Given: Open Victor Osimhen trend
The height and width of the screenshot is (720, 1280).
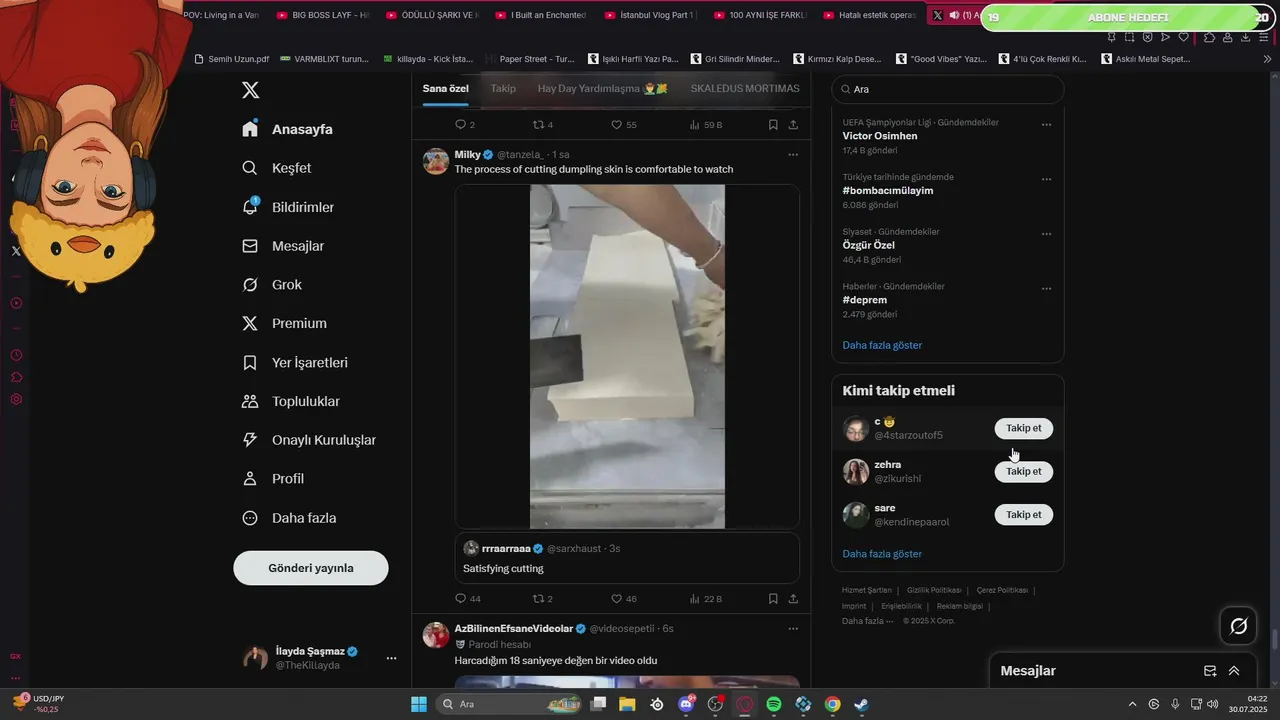Looking at the screenshot, I should click(x=880, y=136).
